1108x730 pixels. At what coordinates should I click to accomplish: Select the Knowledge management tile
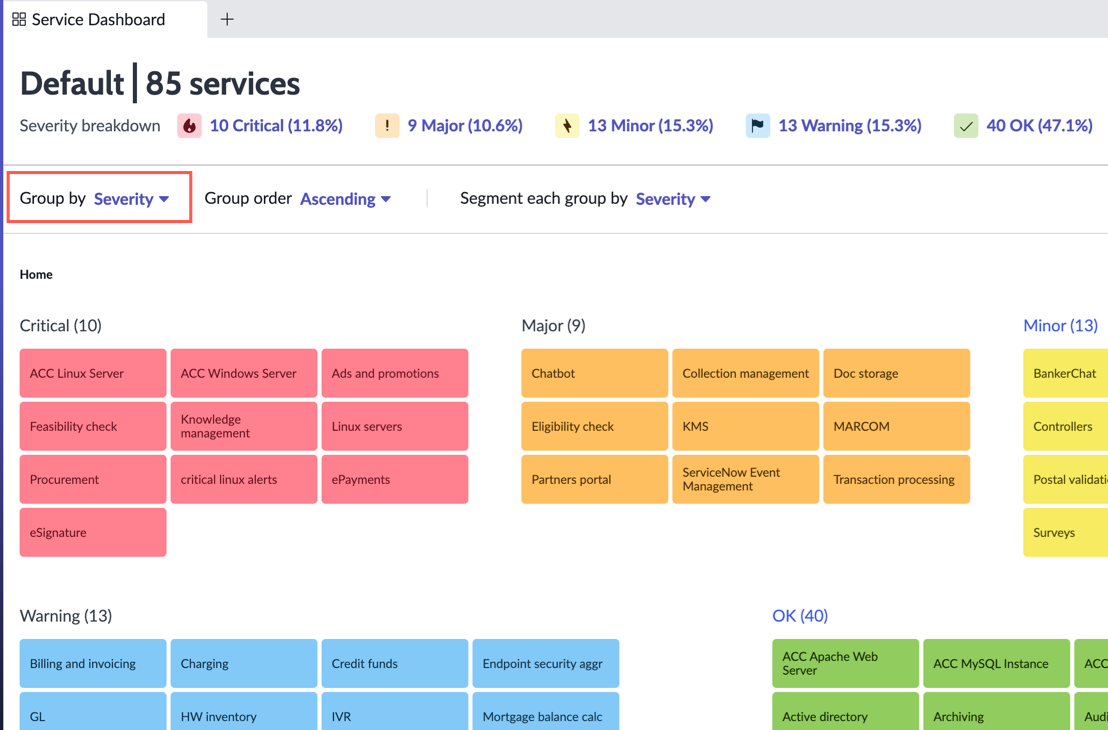tap(244, 426)
